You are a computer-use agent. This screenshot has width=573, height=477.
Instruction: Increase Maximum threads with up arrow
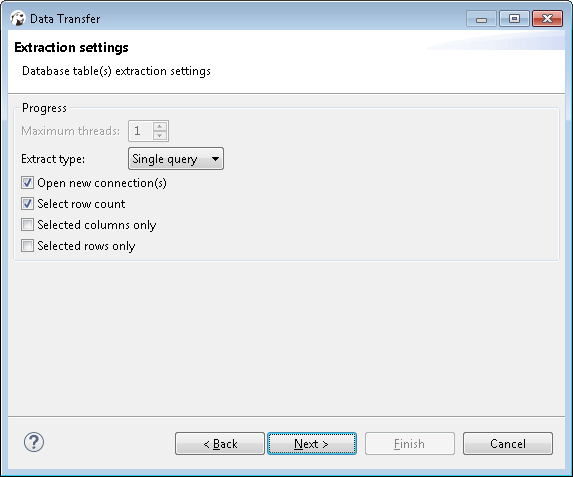pyautogui.click(x=160, y=126)
